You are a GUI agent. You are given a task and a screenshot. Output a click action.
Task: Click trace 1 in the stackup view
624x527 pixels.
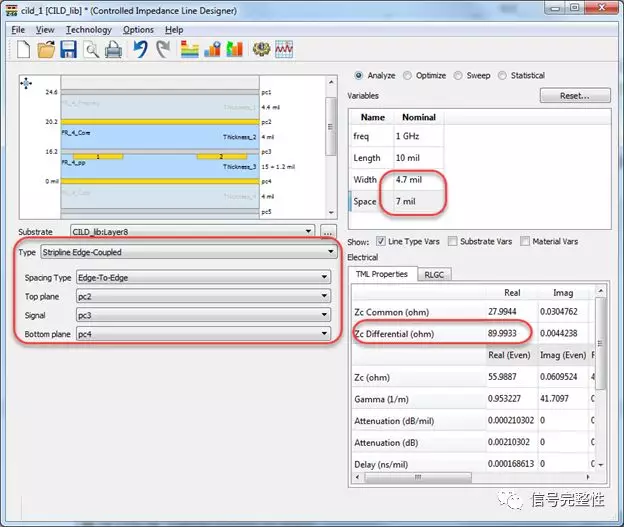click(x=98, y=156)
